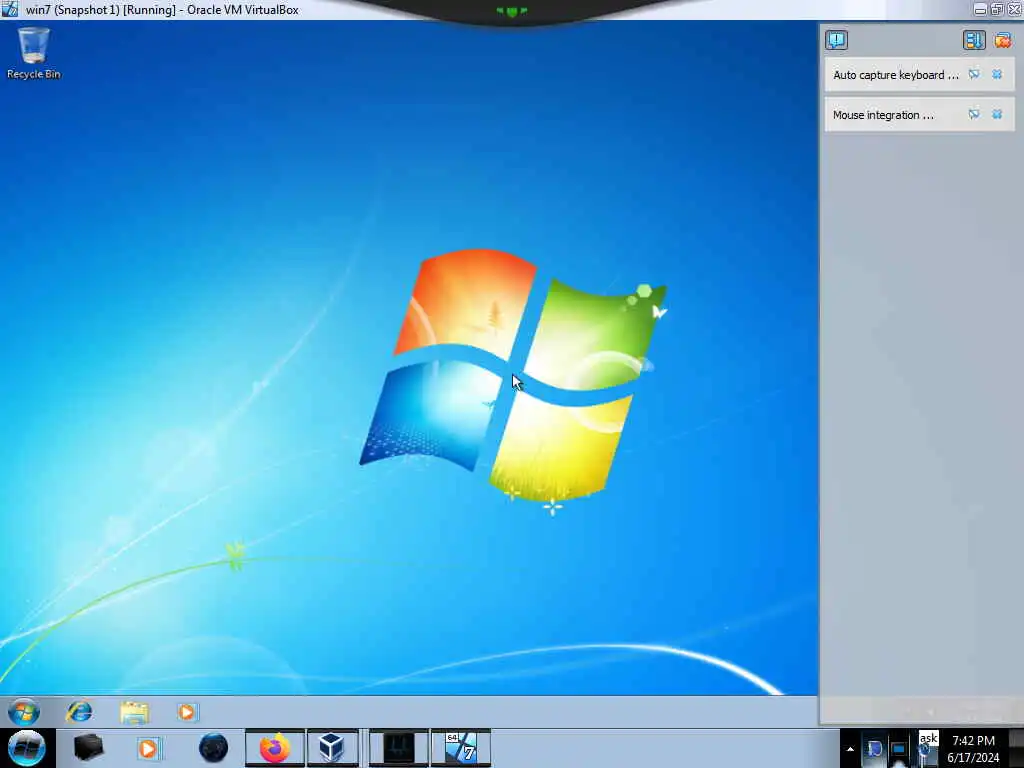Open help for Auto capture keyboard notification
The width and height of the screenshot is (1024, 768).
[974, 74]
